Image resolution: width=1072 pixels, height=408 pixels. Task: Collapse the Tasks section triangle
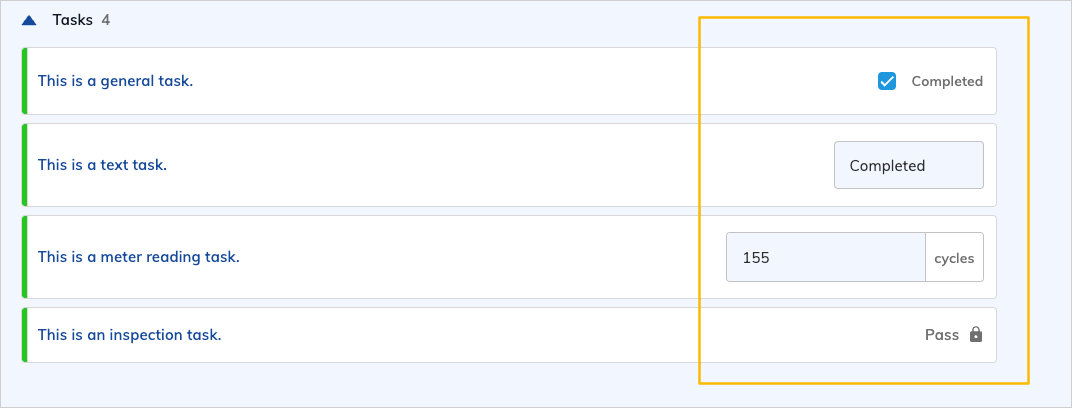tap(29, 20)
